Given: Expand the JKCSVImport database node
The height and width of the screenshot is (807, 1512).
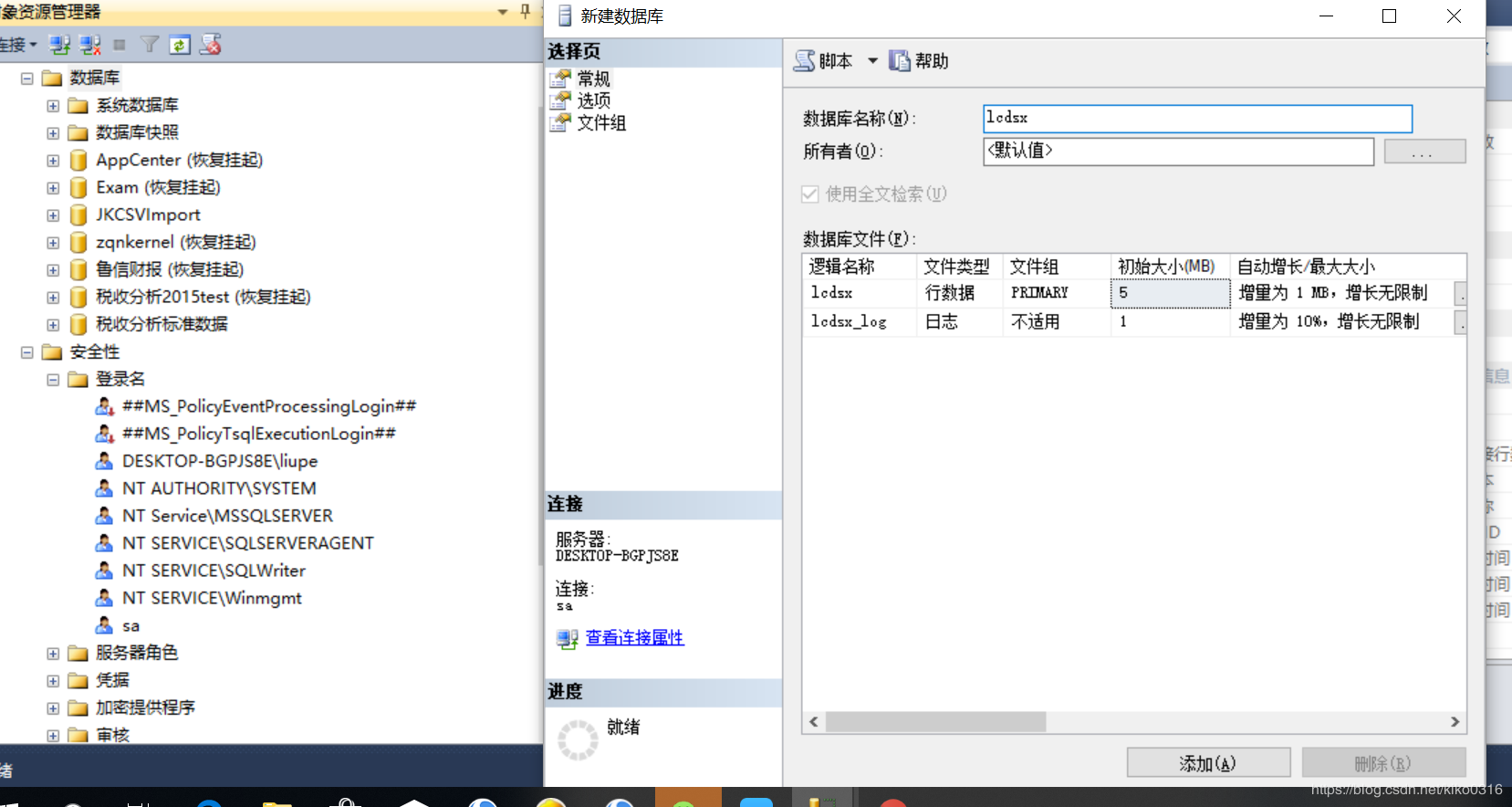Looking at the screenshot, I should 53,215.
